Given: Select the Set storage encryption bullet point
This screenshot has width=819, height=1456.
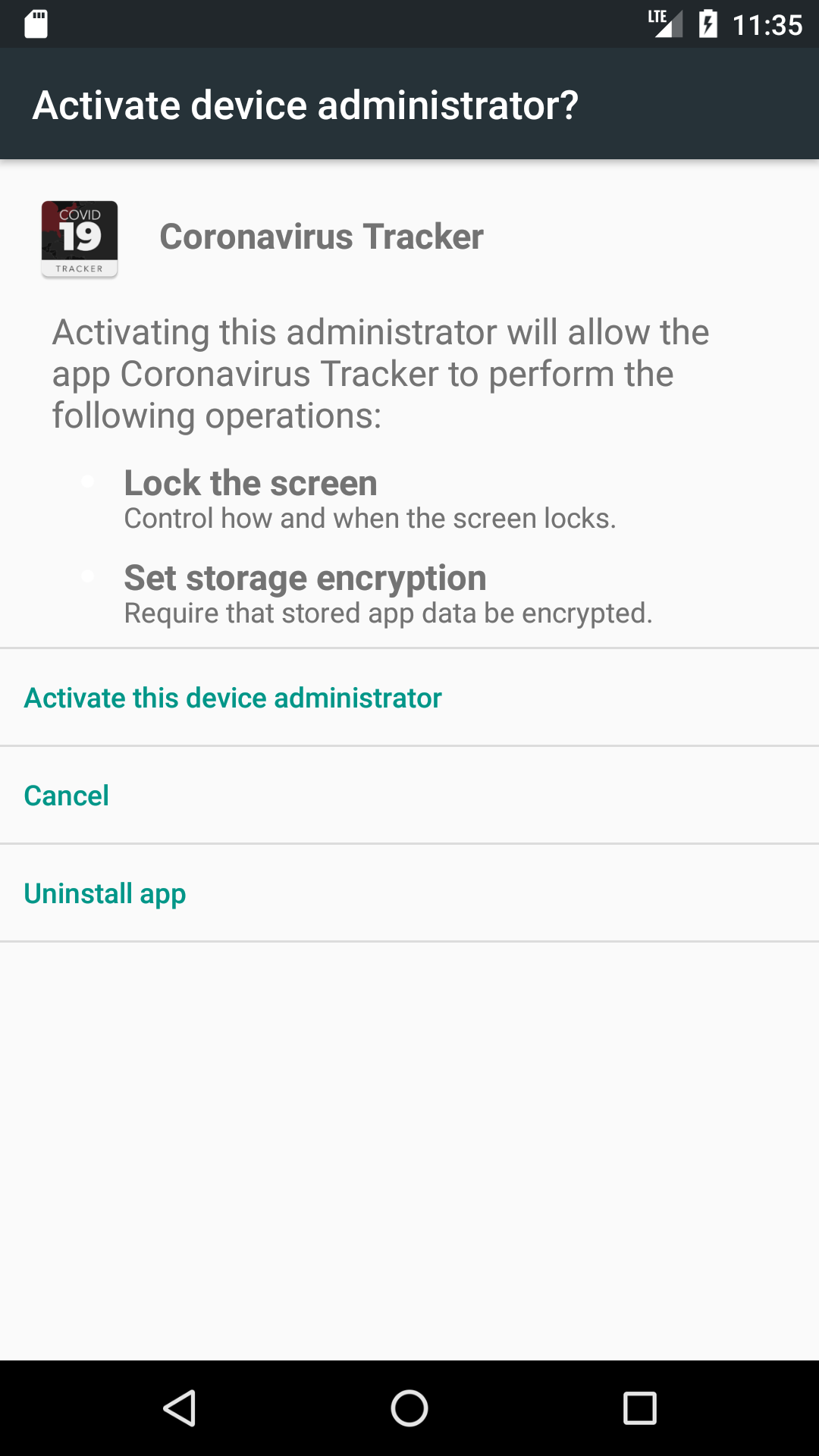Looking at the screenshot, I should [x=305, y=577].
